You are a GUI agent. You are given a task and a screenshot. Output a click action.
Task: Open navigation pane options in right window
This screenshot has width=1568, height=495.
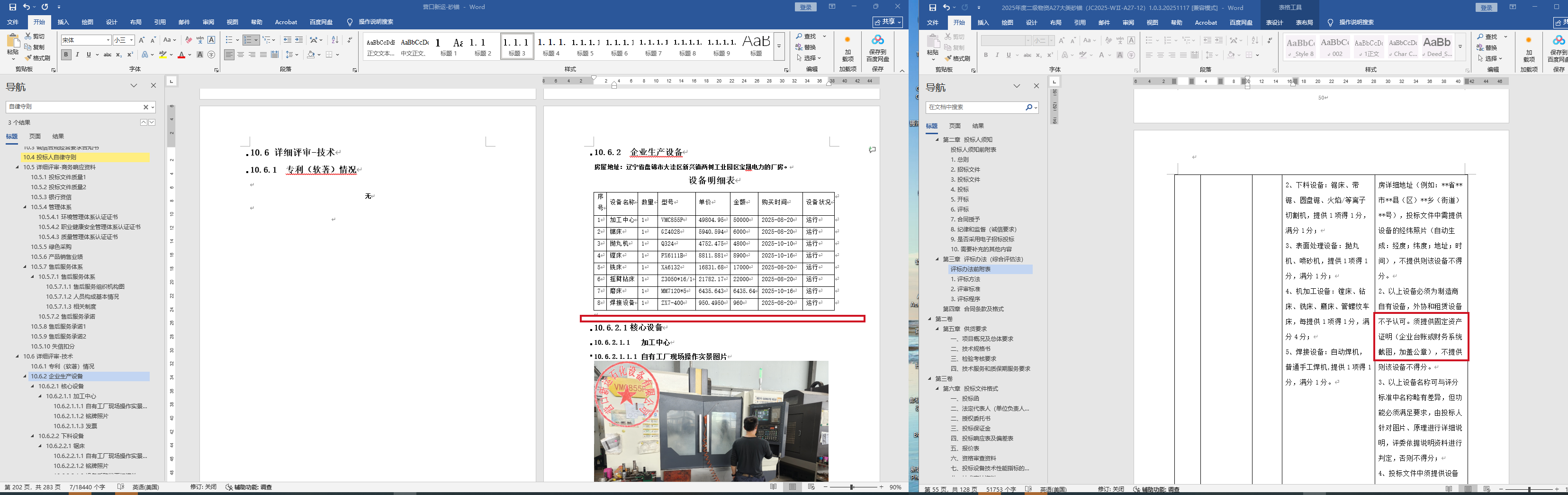pyautogui.click(x=1017, y=87)
